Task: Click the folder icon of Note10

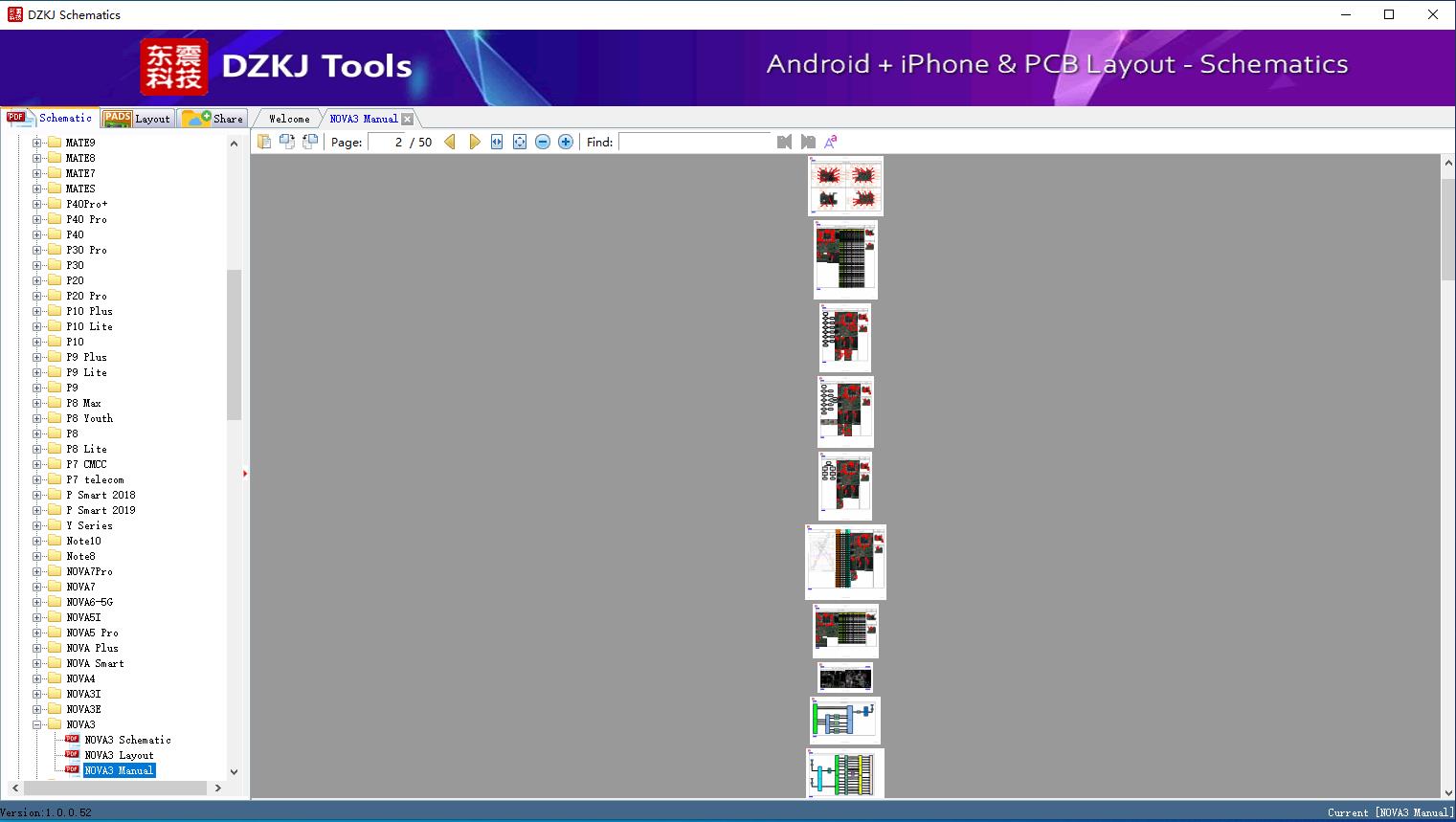Action: 55,541
